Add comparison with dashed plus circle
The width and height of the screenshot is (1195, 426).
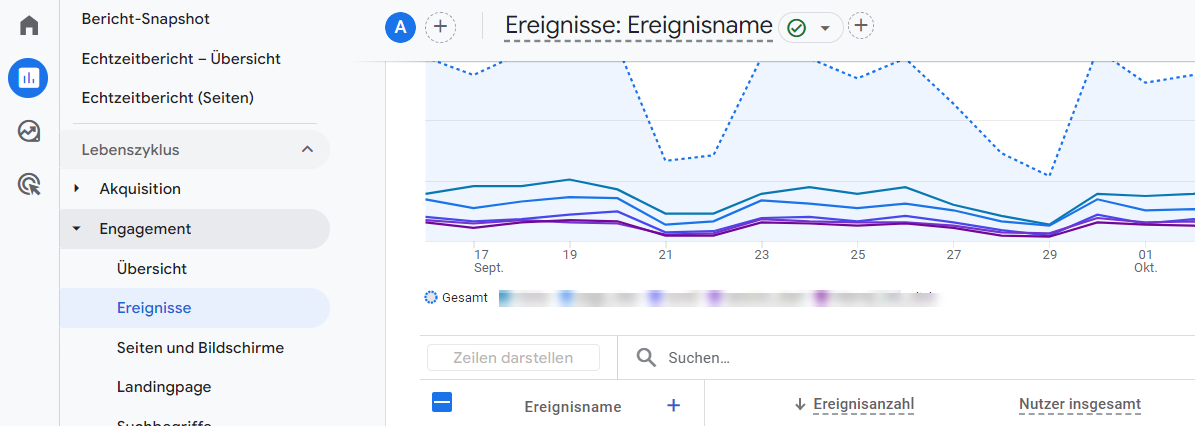(440, 27)
